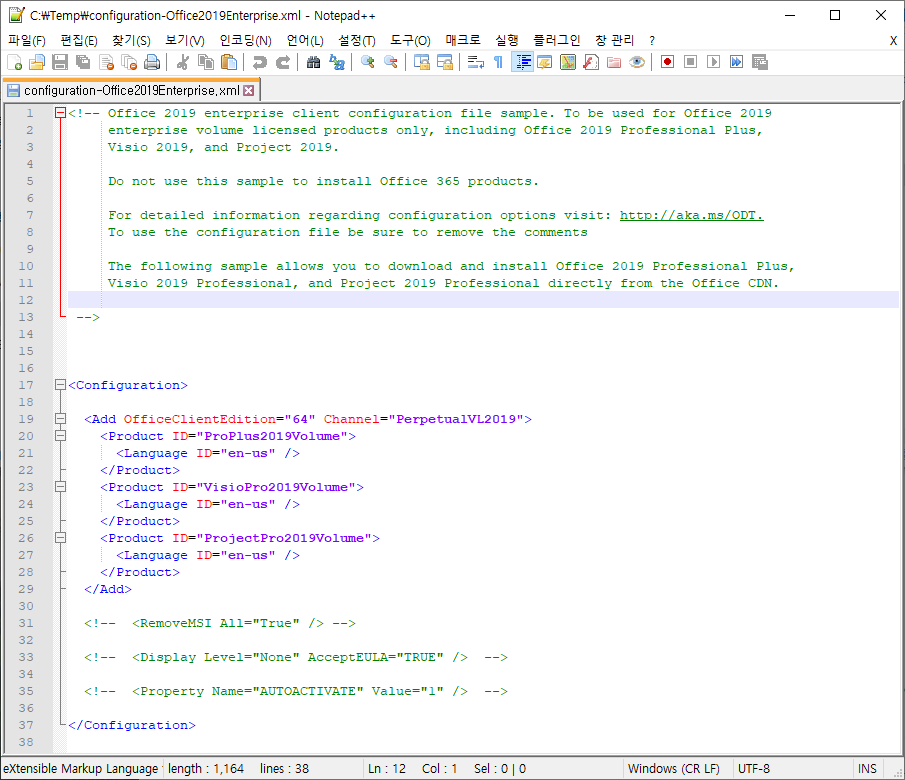
Task: Click the UTF-8 encoding status field
Action: 792,768
